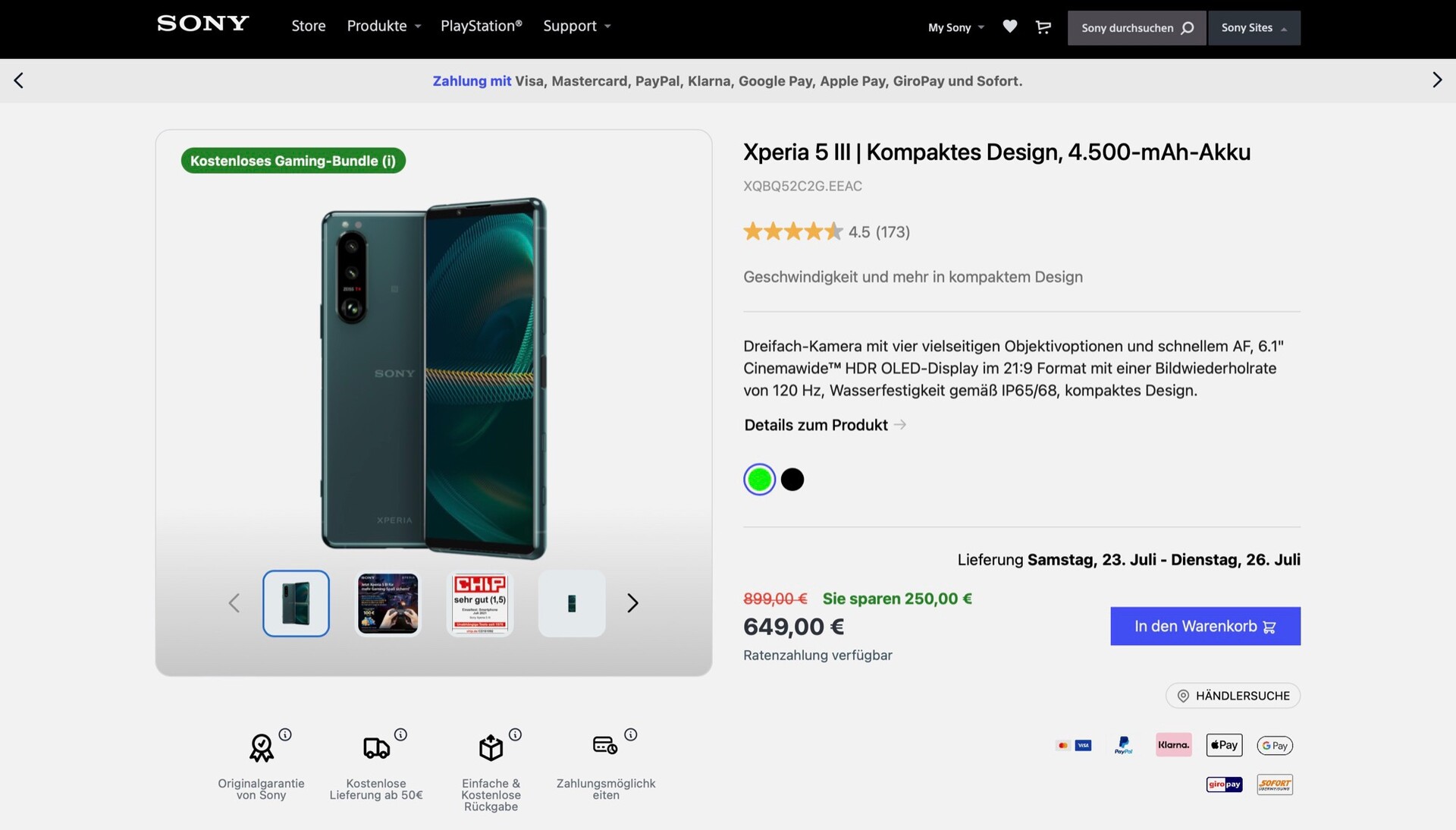Select the green color option

759,479
